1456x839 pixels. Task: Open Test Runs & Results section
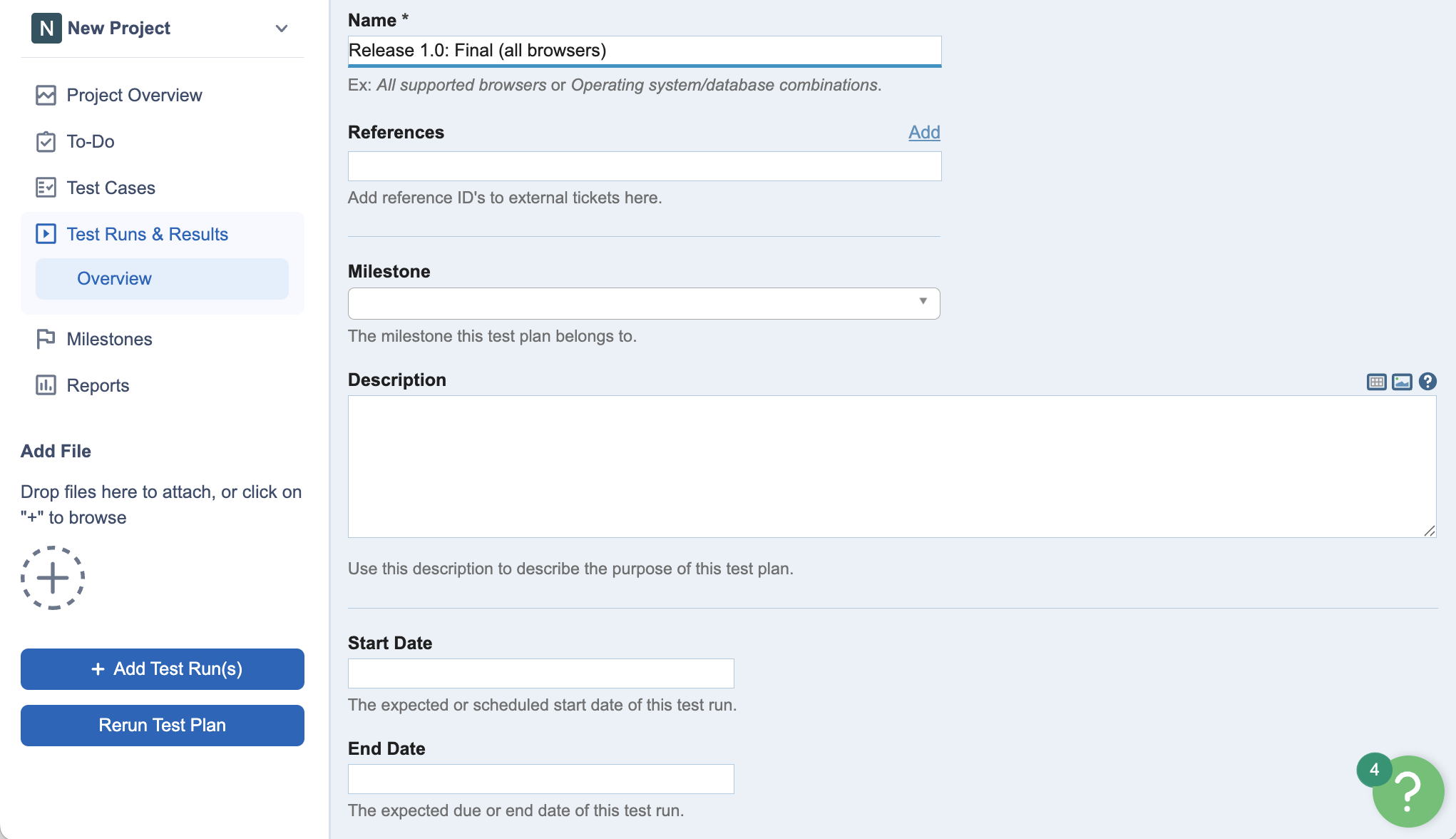[147, 234]
